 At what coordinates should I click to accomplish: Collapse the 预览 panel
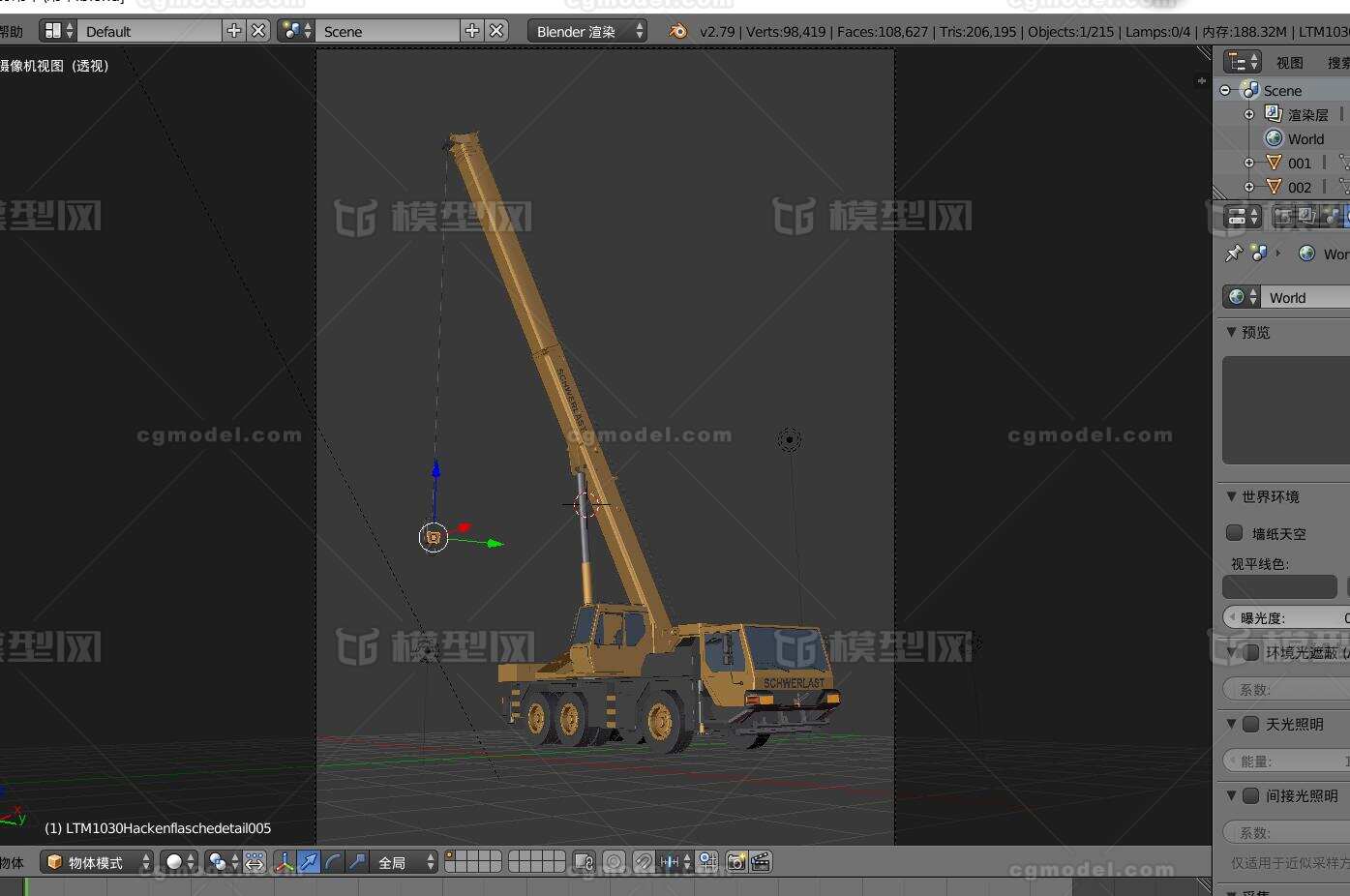[x=1232, y=332]
